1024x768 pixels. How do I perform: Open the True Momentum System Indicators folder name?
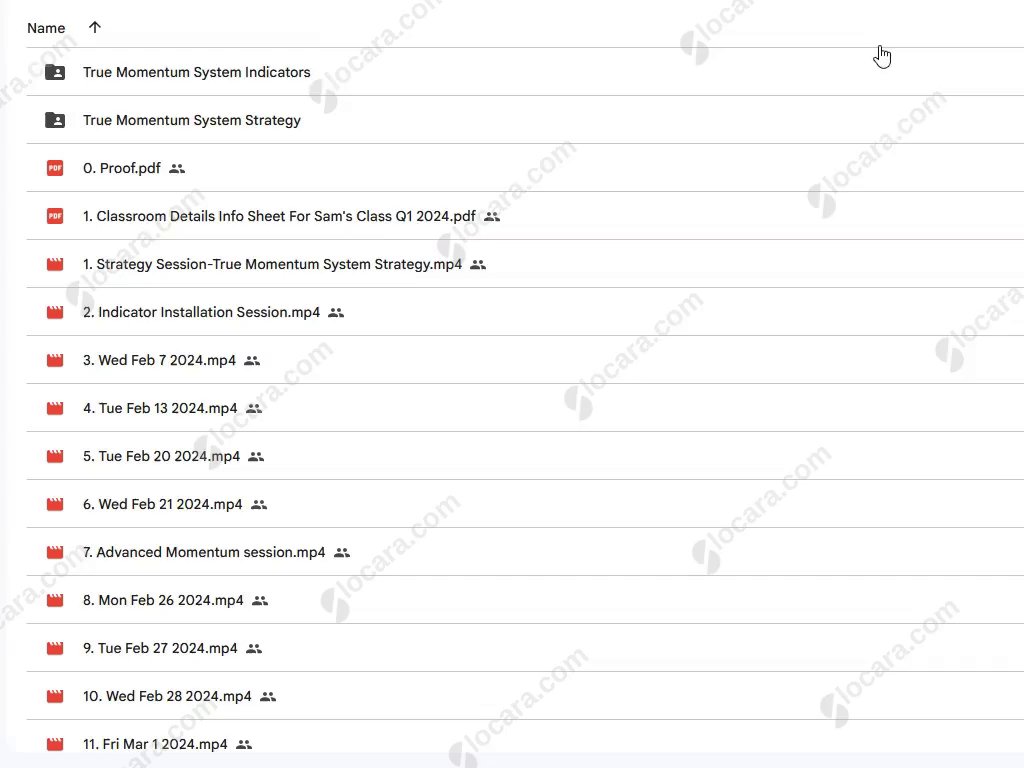pos(197,72)
